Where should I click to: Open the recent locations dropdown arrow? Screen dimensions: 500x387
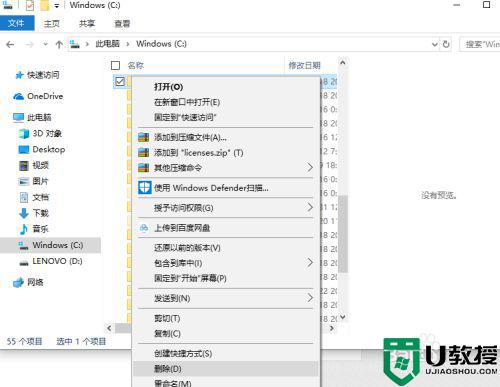(x=45, y=44)
